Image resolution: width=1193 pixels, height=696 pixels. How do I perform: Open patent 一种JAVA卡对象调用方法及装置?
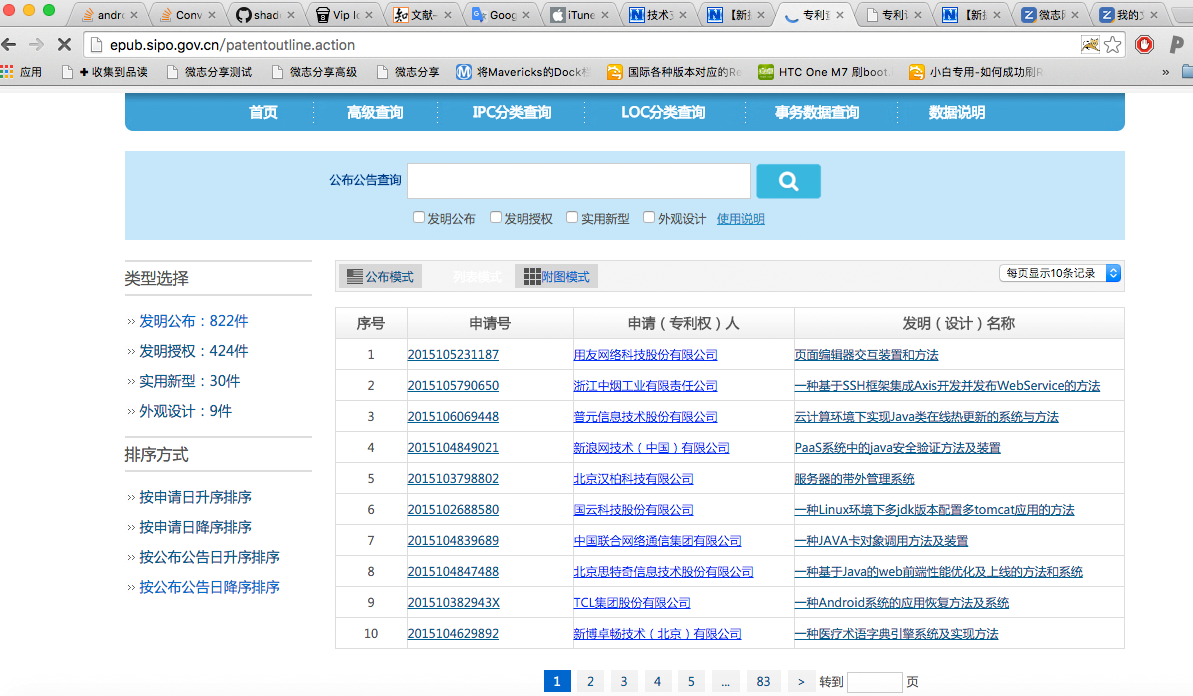pyautogui.click(x=881, y=541)
